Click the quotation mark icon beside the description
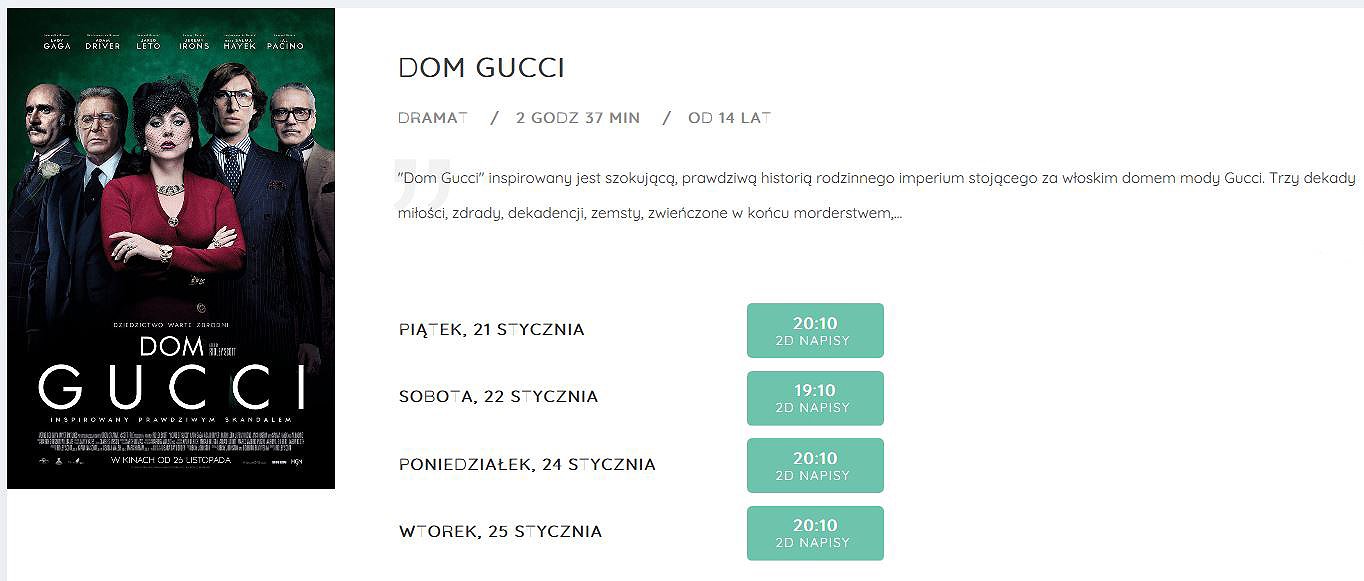Screen dimensions: 1364x581 point(422,176)
